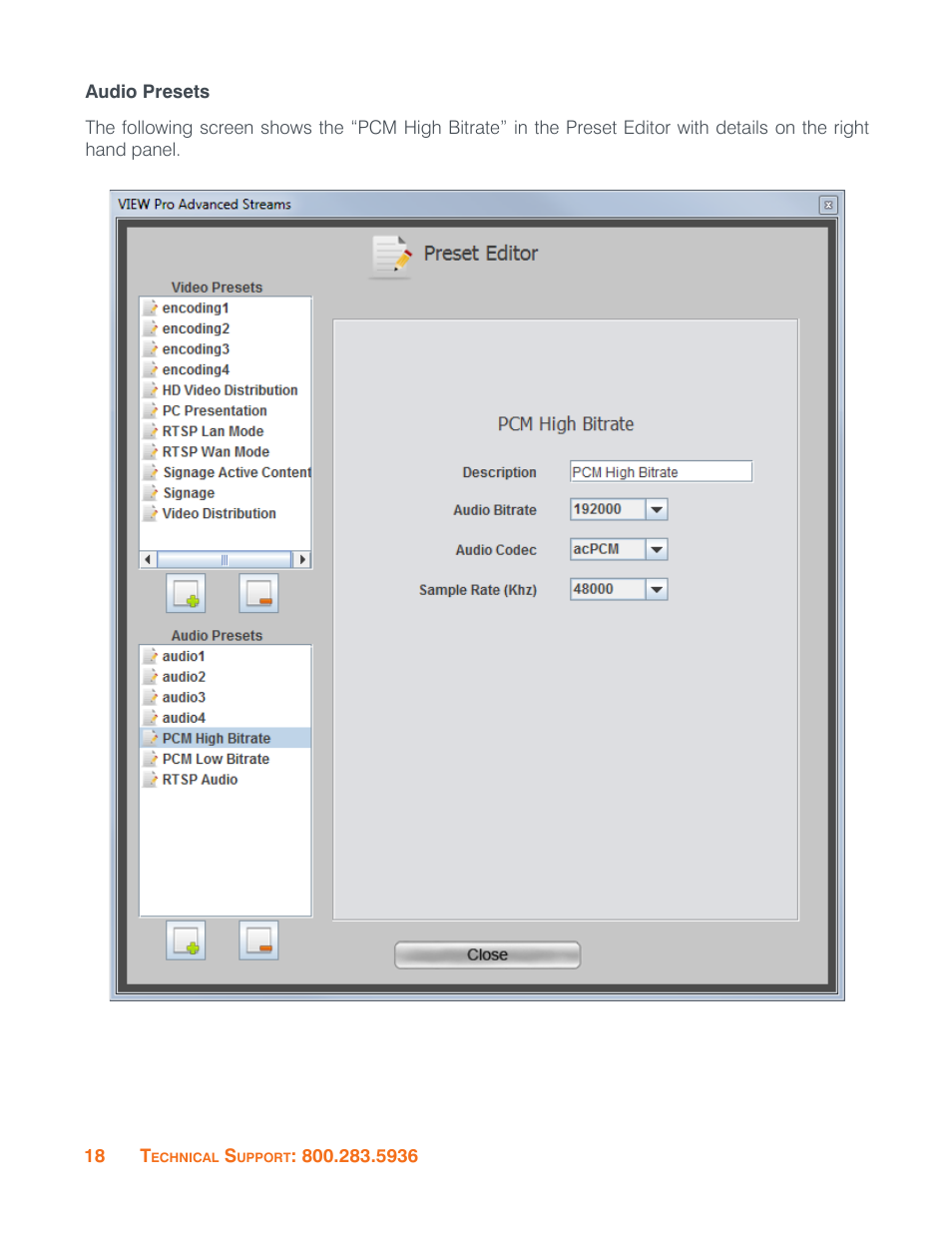Viewport: 952px width, 1233px height.
Task: Click the icon beside audio1
Action: (x=151, y=656)
